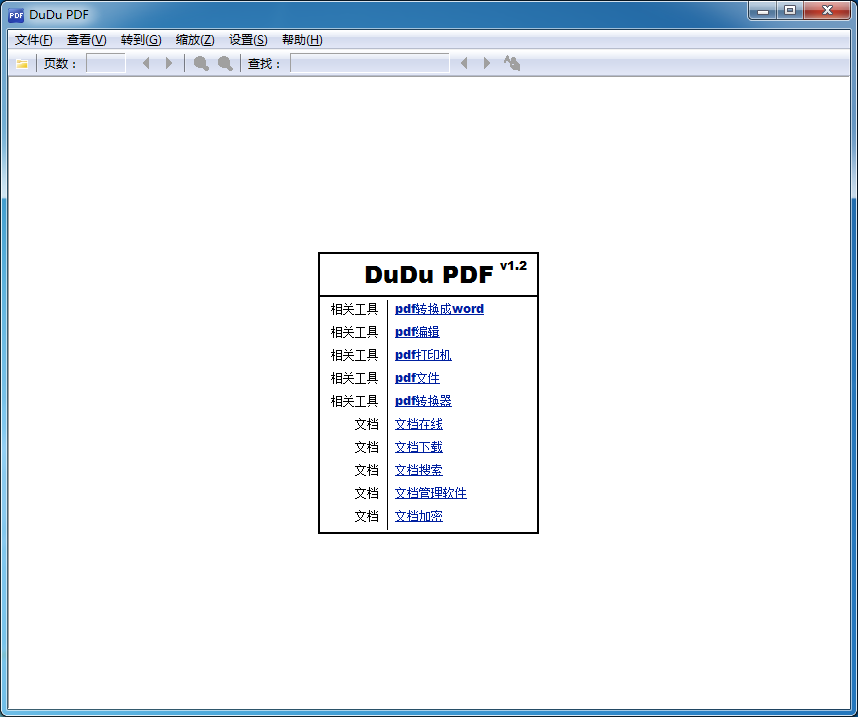
Task: Click the first magnifier zoom icon
Action: click(x=201, y=64)
